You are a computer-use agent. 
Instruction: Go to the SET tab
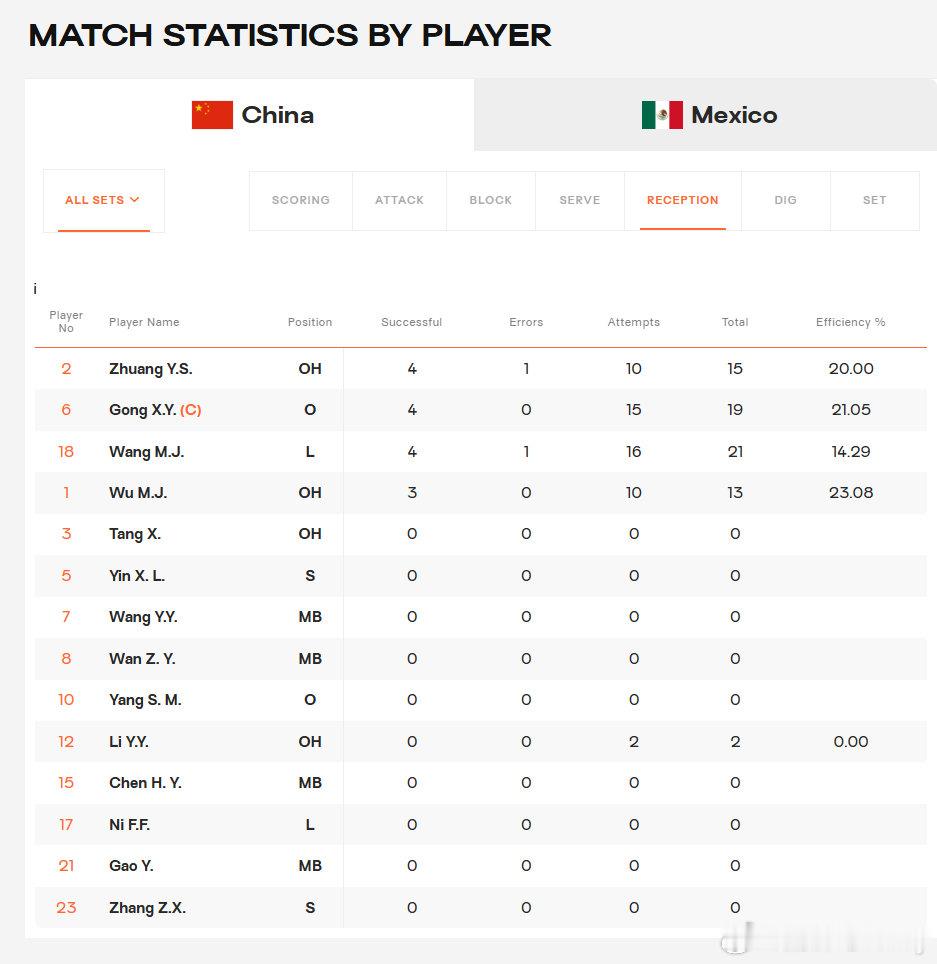tap(874, 200)
